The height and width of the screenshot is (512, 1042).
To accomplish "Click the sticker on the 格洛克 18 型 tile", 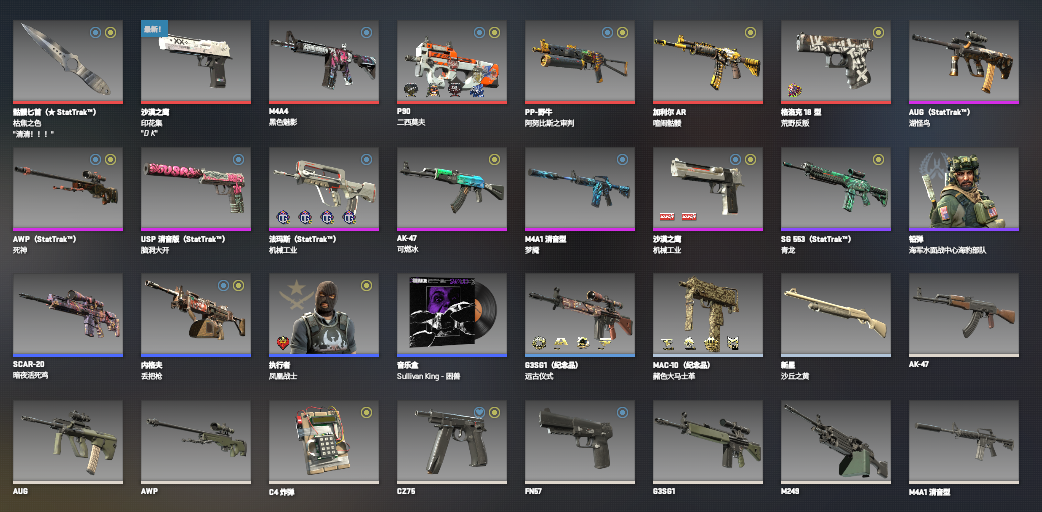I will pos(793,90).
